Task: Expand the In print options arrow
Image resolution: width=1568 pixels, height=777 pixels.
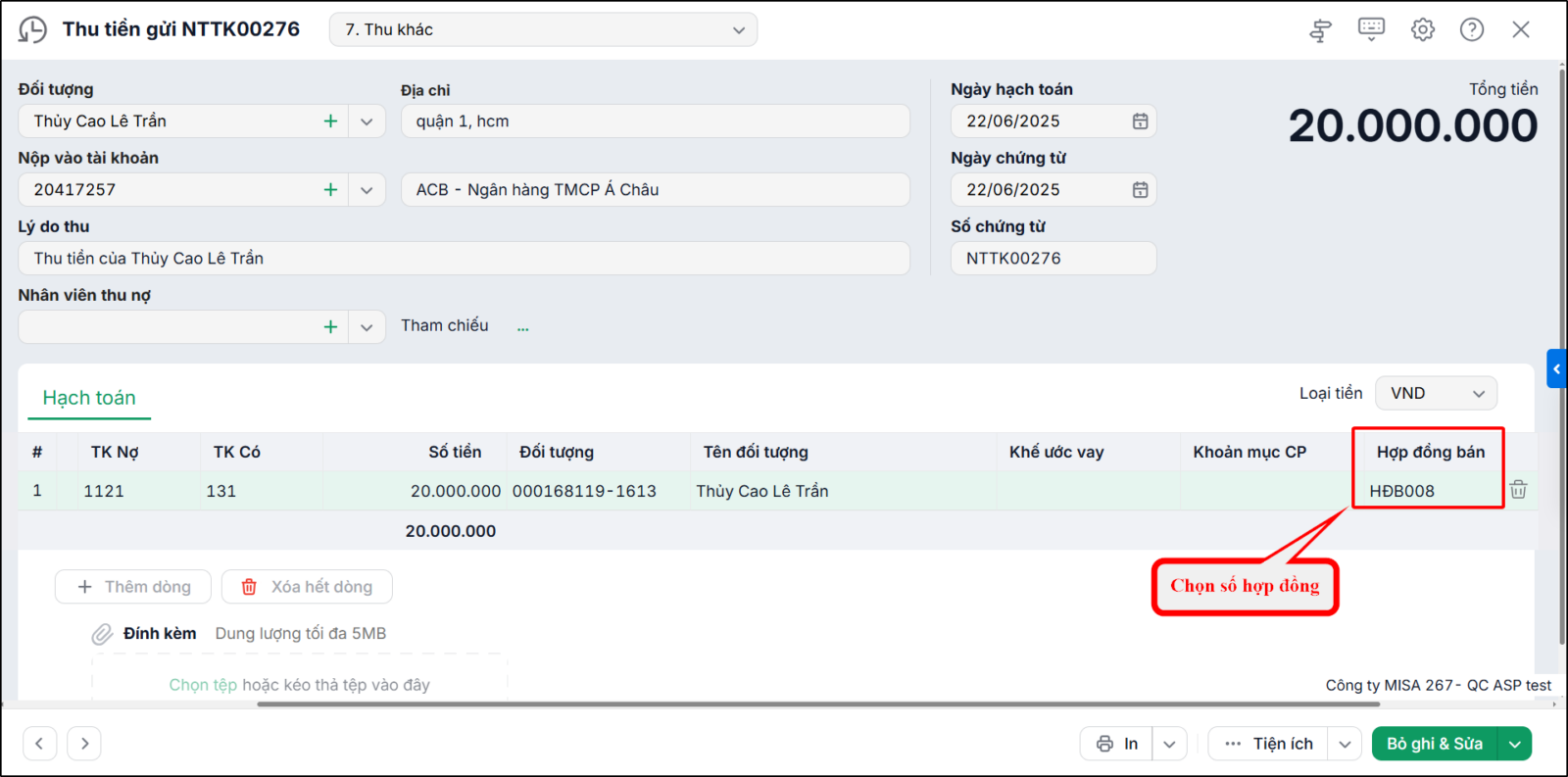Action: click(1169, 744)
